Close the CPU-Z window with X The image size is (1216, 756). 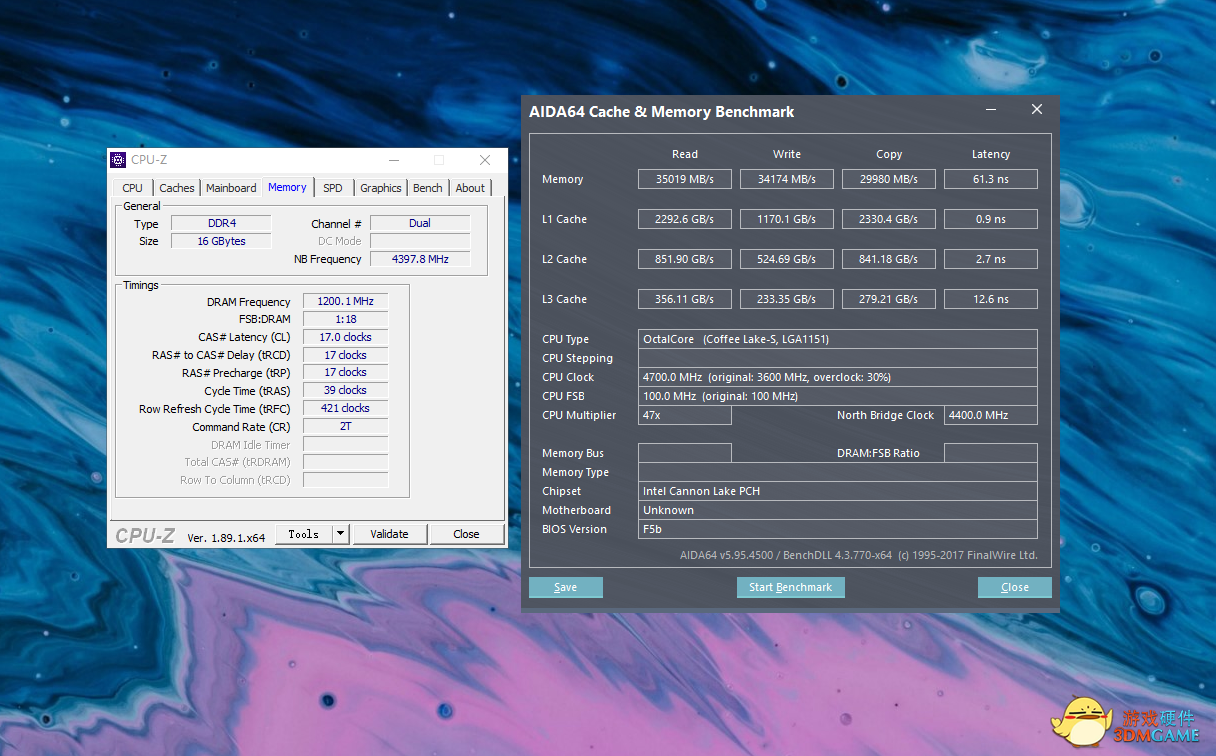coord(485,160)
